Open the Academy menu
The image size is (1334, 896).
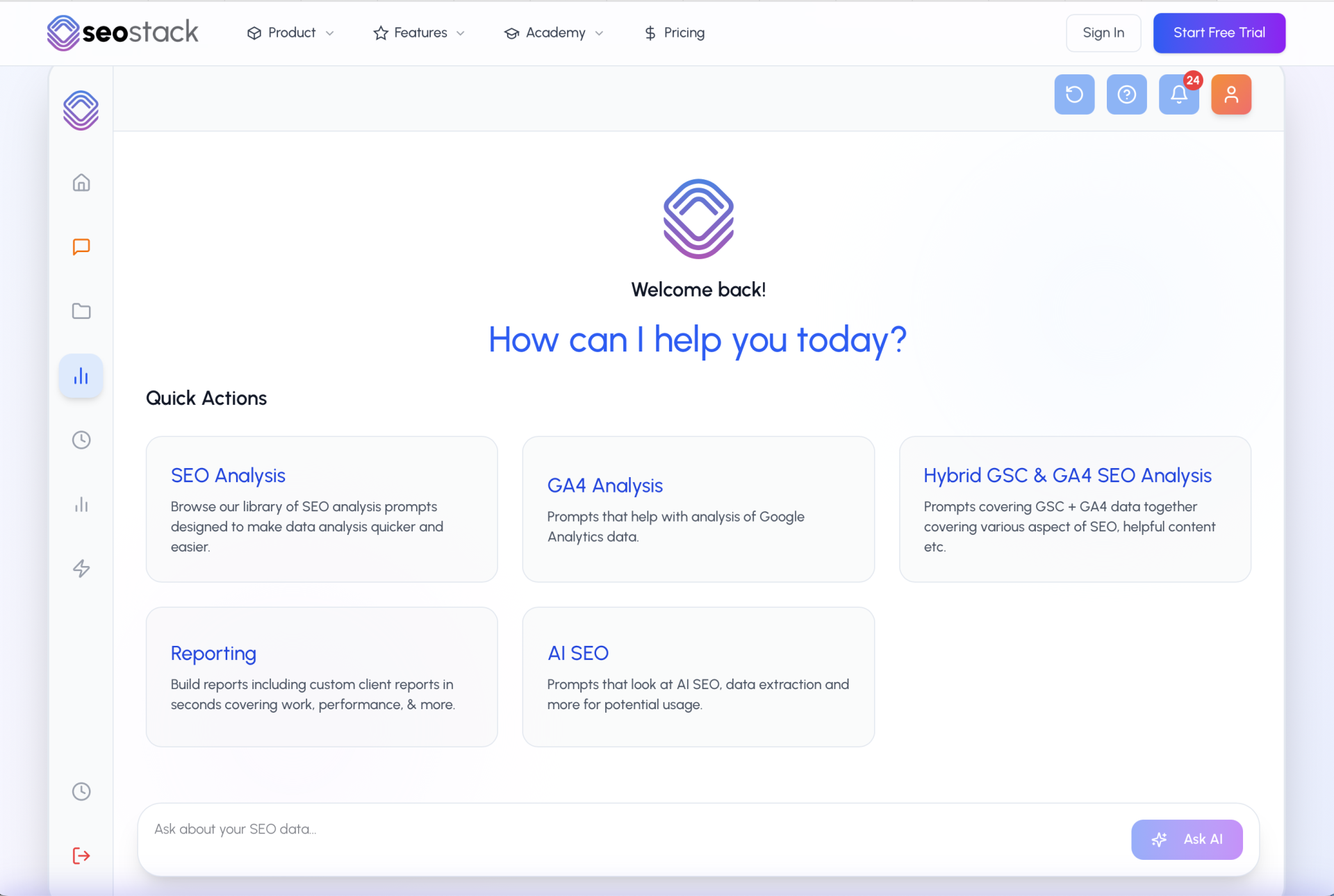[554, 33]
